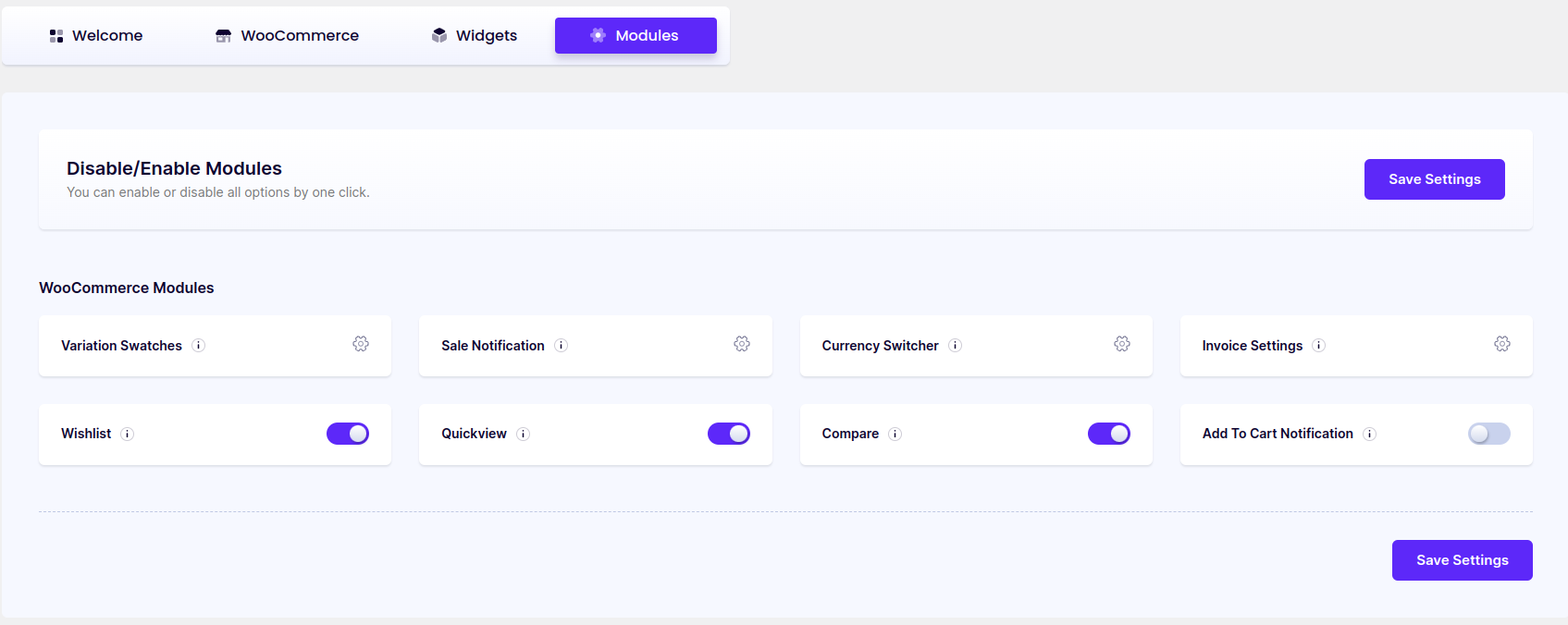Image resolution: width=1568 pixels, height=625 pixels.
Task: Select the Modules tab
Action: tap(636, 35)
